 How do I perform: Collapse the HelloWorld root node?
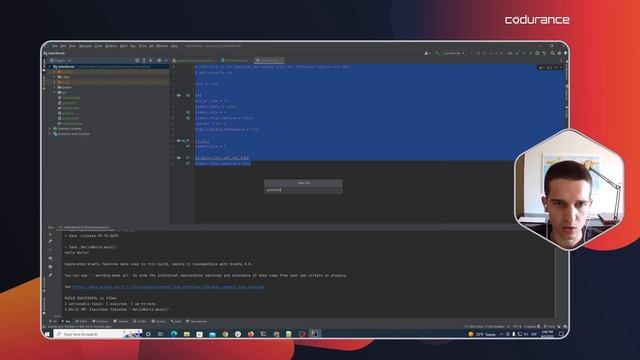(x=50, y=67)
